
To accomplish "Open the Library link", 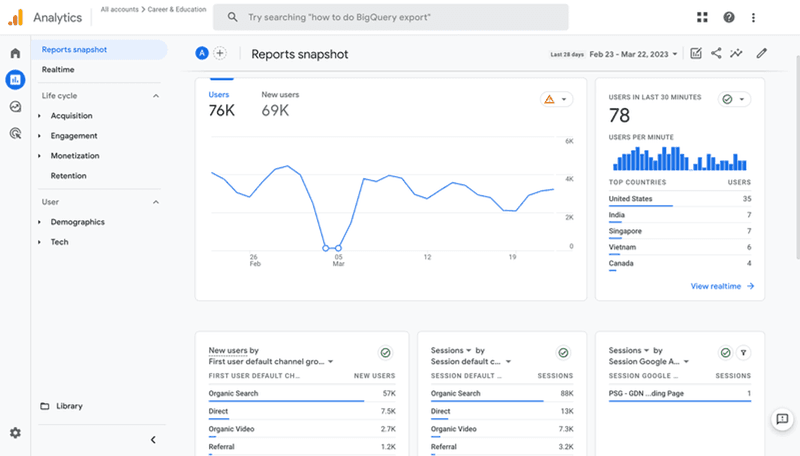I will pyautogui.click(x=69, y=406).
